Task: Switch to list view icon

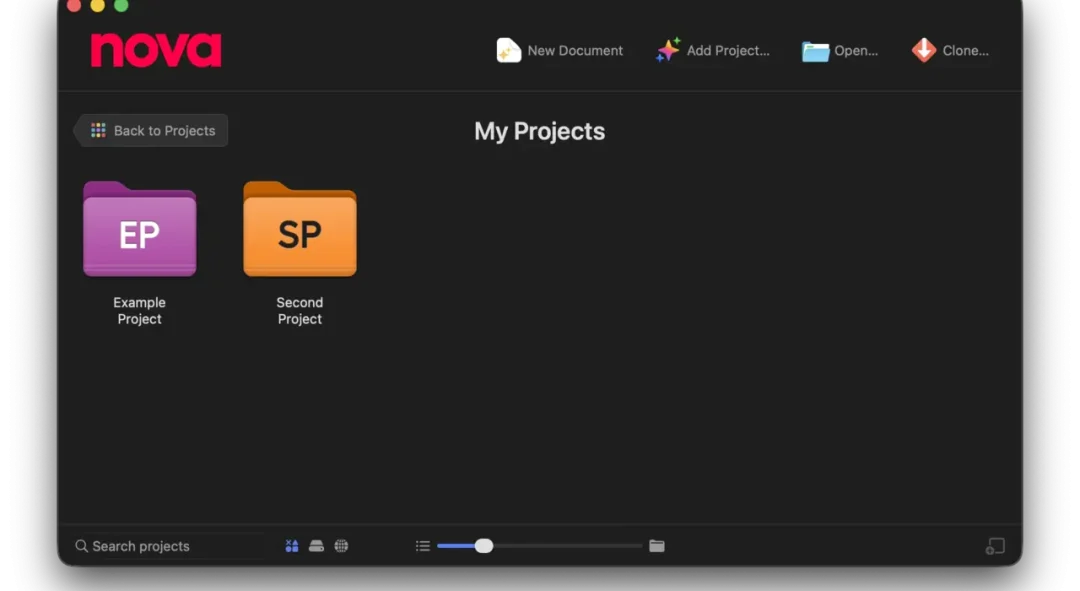Action: coord(423,546)
